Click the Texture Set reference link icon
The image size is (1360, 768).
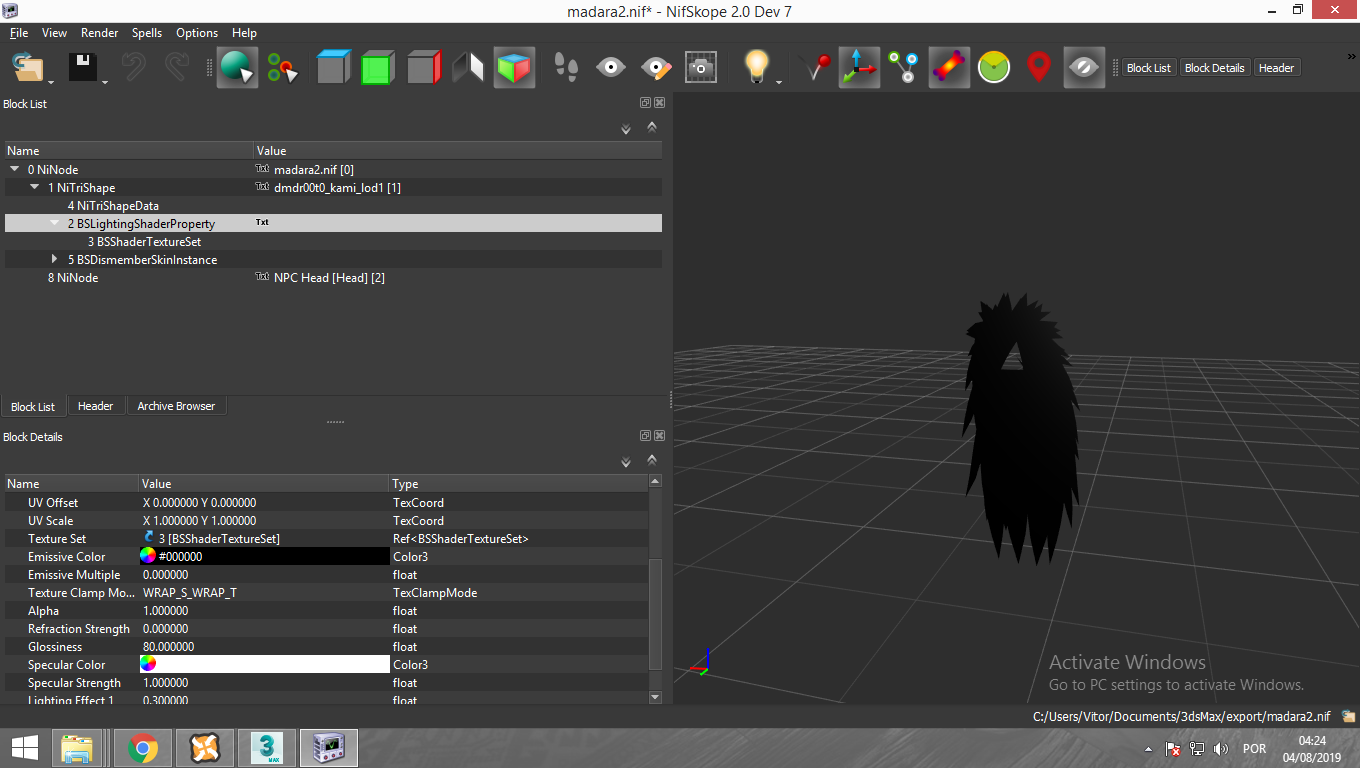click(149, 538)
